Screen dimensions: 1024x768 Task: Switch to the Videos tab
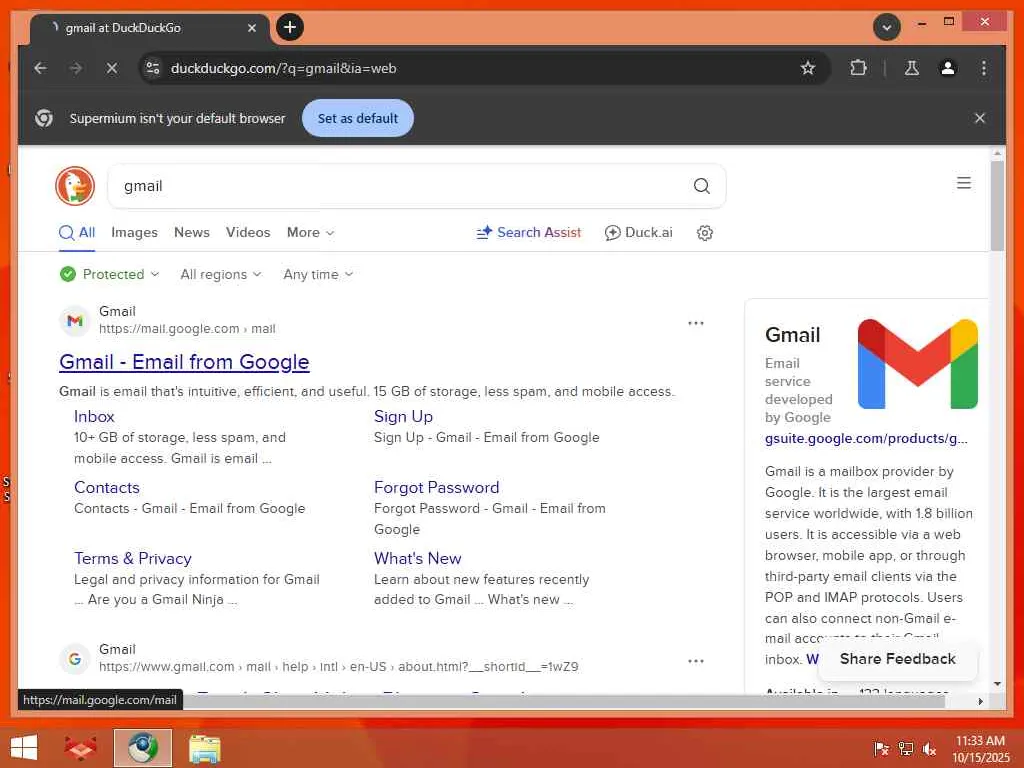click(248, 232)
